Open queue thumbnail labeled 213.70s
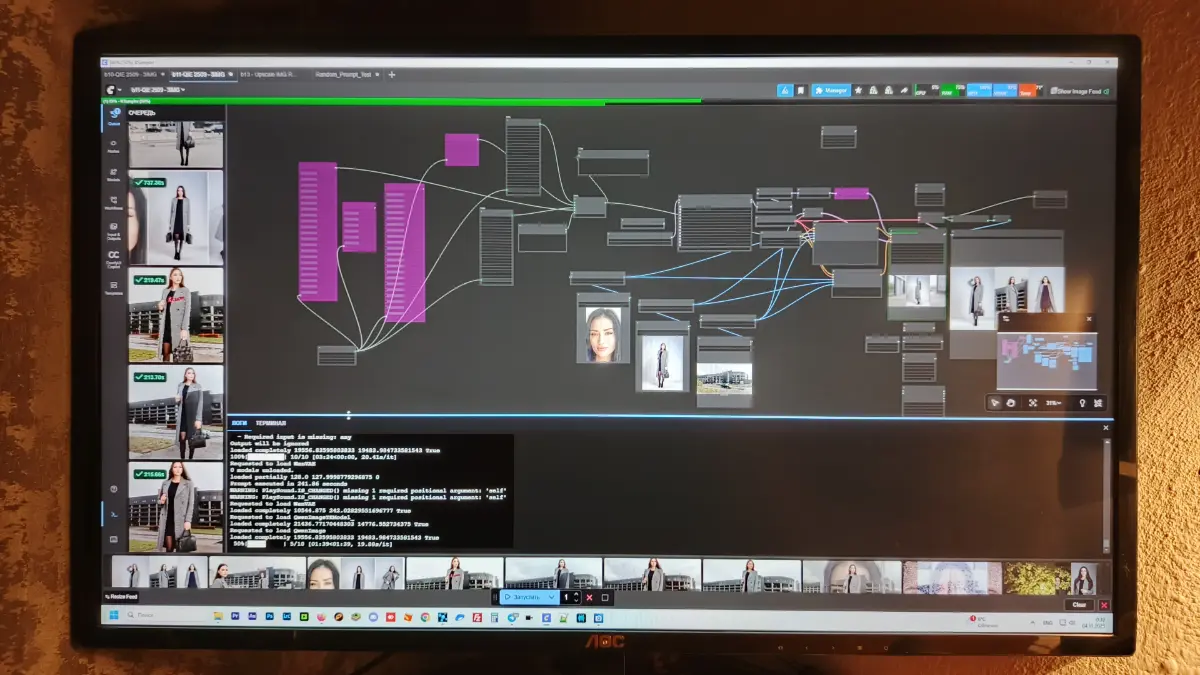Viewport: 1200px width, 675px height. 176,412
